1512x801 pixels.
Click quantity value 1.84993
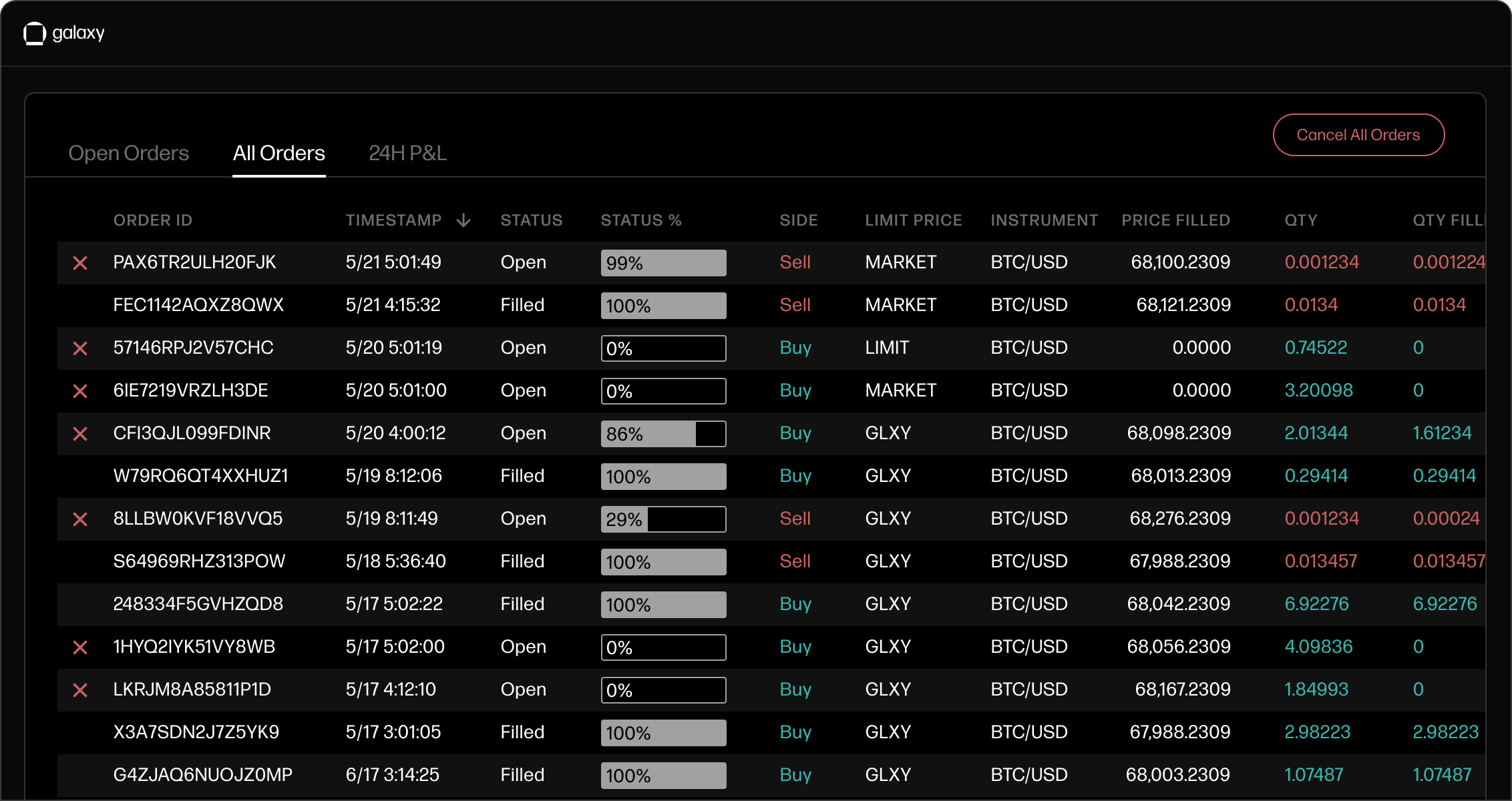pos(1317,690)
